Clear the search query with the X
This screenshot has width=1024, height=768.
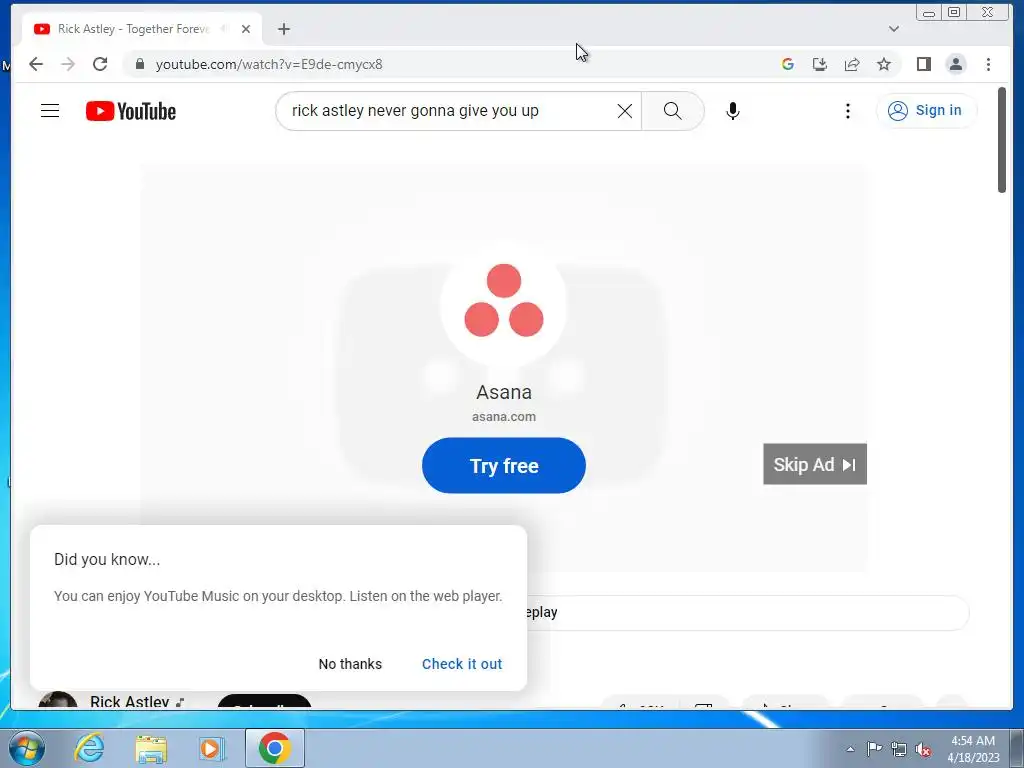[625, 111]
